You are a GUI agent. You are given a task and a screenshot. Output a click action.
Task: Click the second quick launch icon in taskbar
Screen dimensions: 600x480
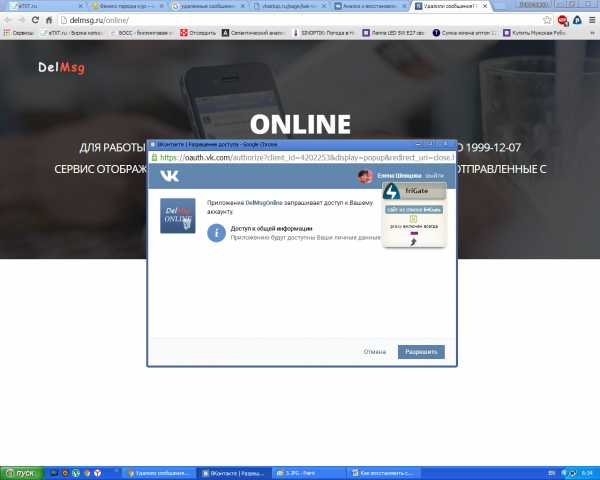(x=65, y=473)
